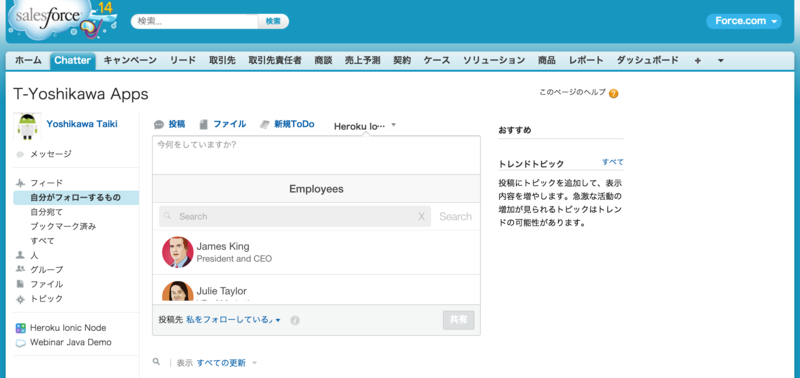800x378 pixels.
Task: Click the File document icon in publisher
Action: [x=204, y=124]
